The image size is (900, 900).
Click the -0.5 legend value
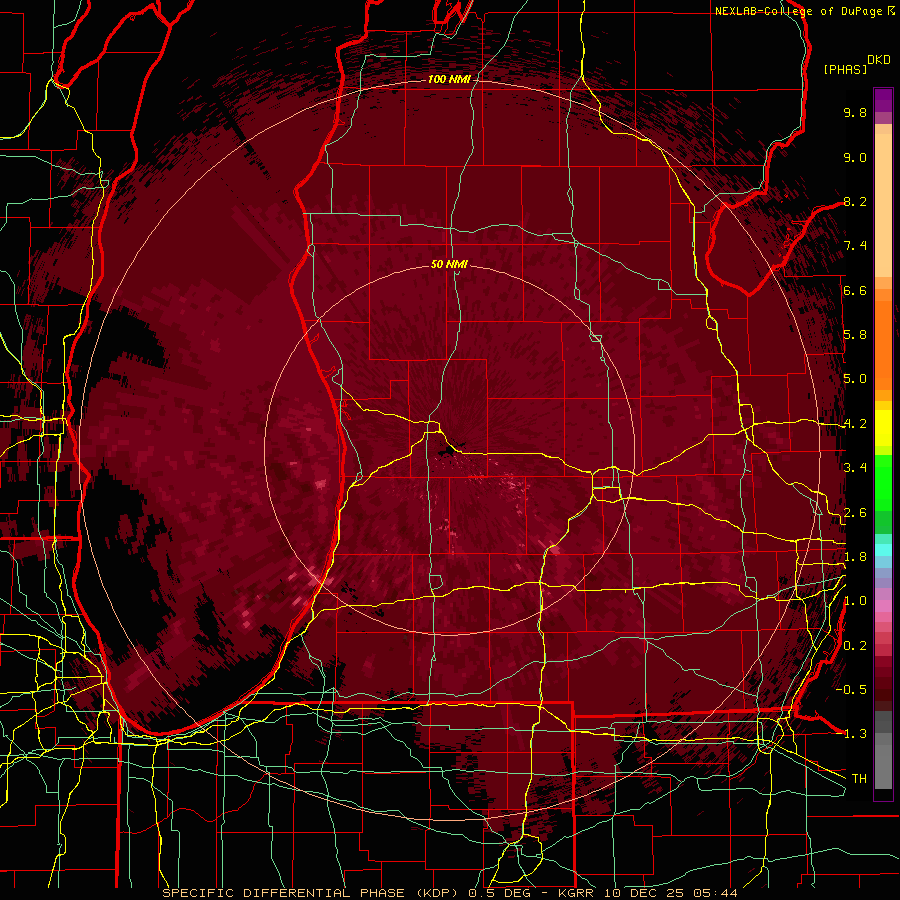(851, 690)
